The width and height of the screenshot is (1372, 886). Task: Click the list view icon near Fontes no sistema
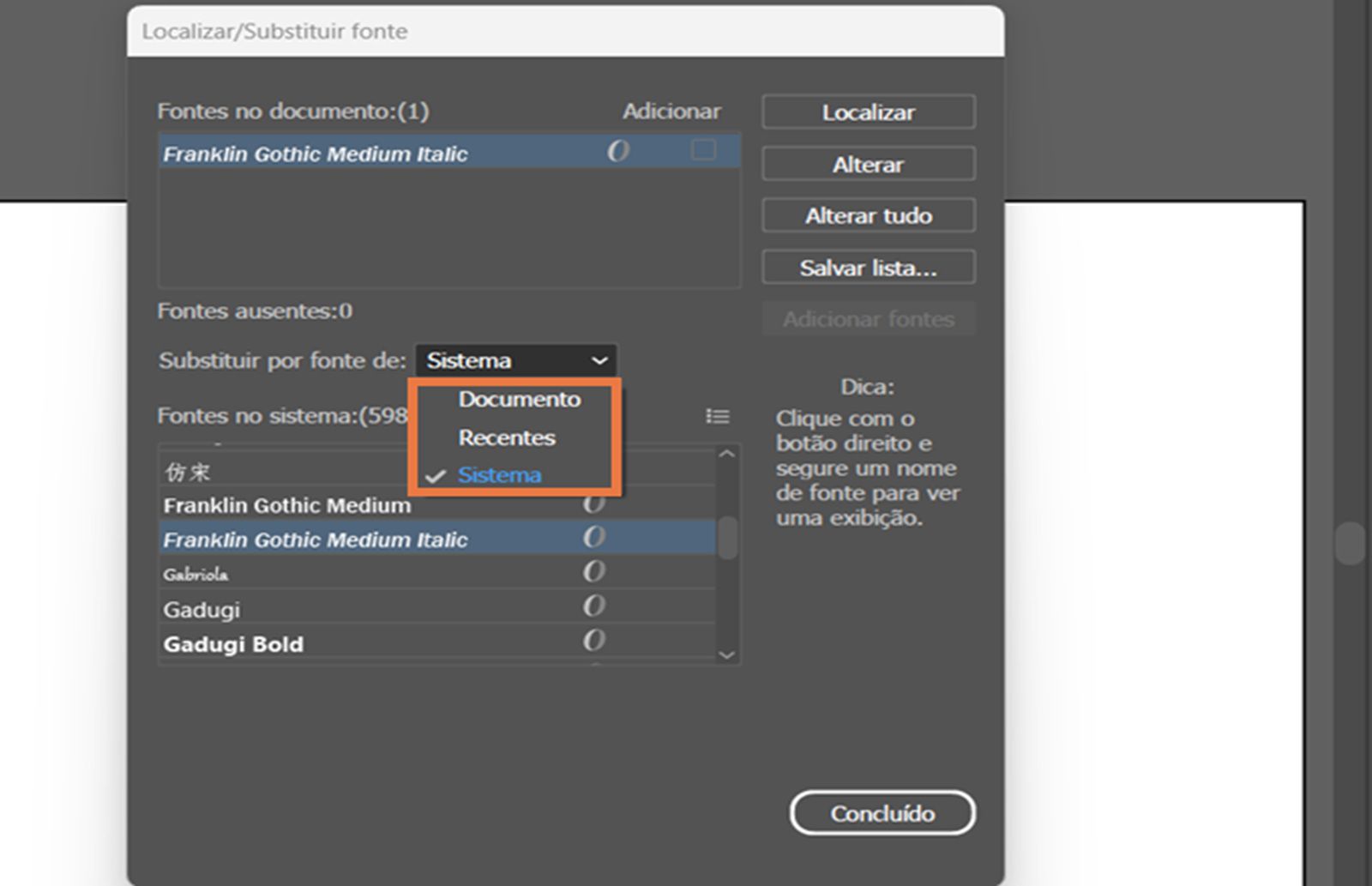pos(717,417)
